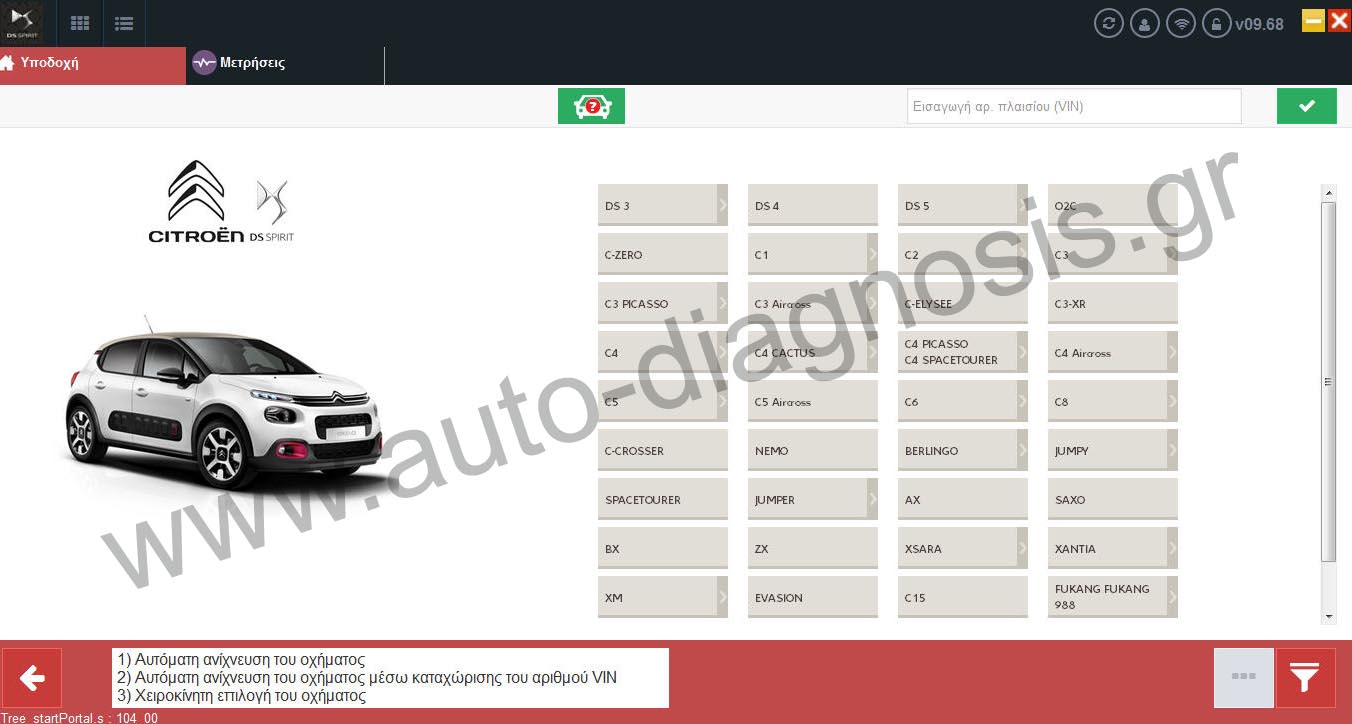Open the grid view icon
The image size is (1352, 724).
click(x=80, y=23)
